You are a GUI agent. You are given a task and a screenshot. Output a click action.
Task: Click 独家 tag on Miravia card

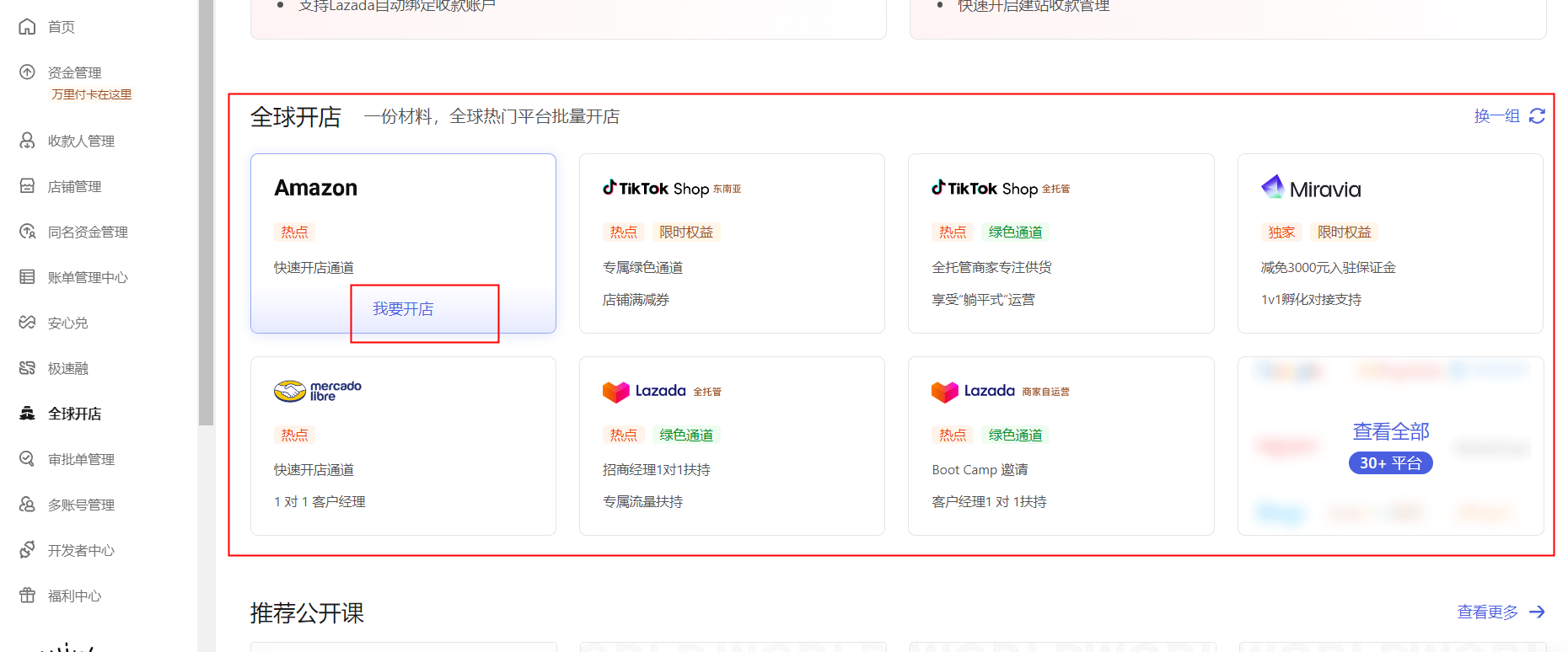coord(1281,232)
